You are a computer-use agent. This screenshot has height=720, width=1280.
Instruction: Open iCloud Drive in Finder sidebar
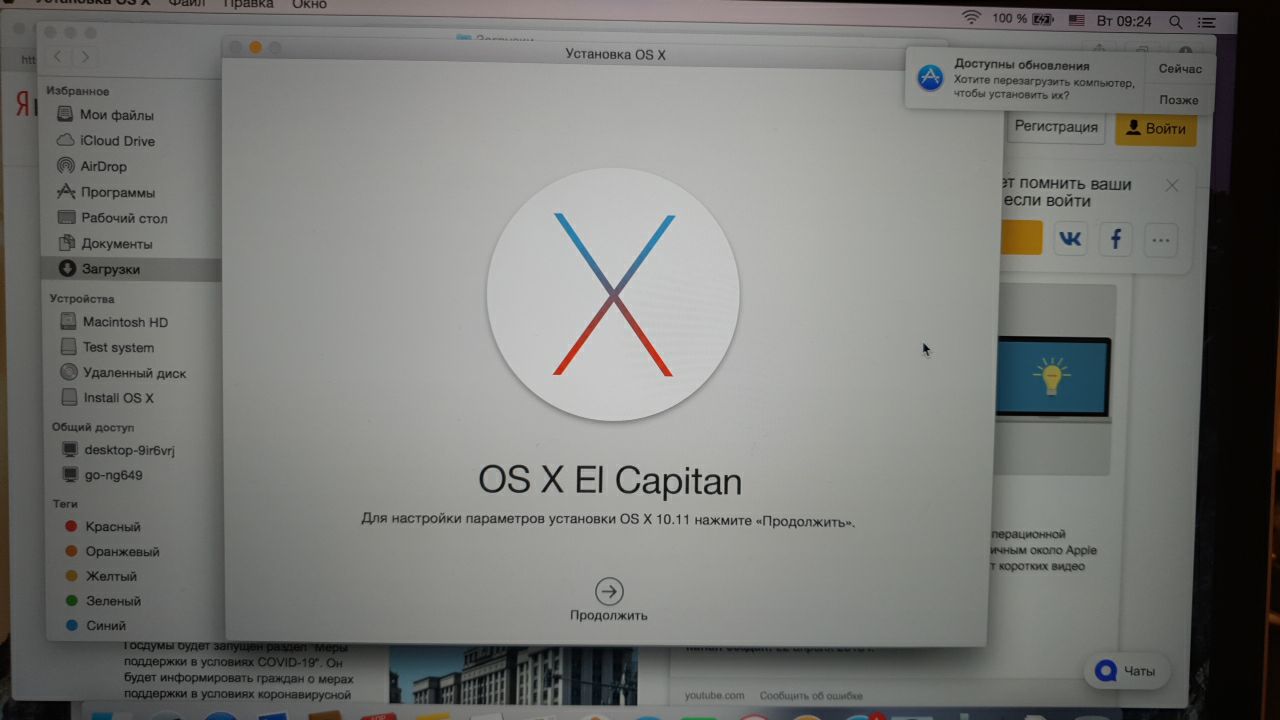click(x=106, y=141)
